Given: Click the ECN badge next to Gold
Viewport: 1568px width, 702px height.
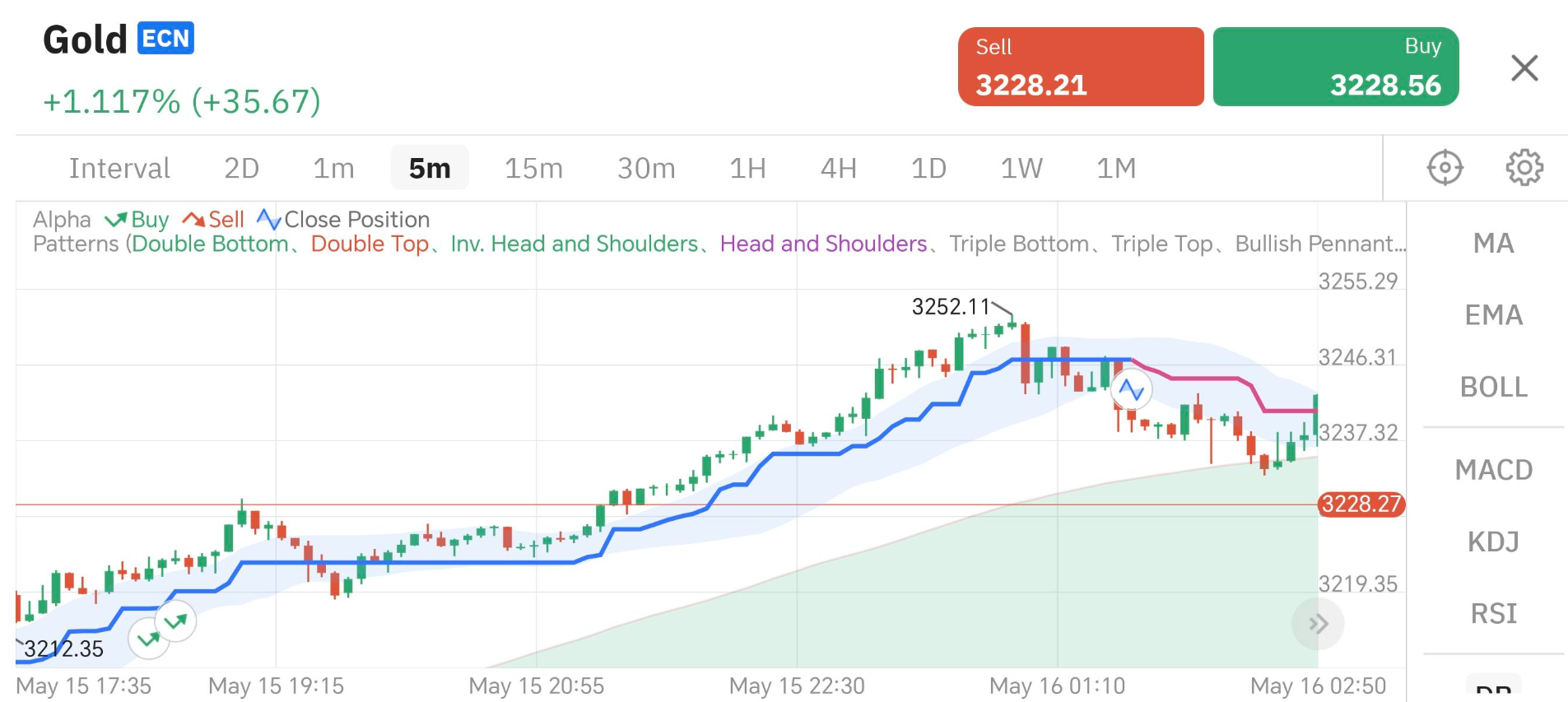Looking at the screenshot, I should [165, 39].
